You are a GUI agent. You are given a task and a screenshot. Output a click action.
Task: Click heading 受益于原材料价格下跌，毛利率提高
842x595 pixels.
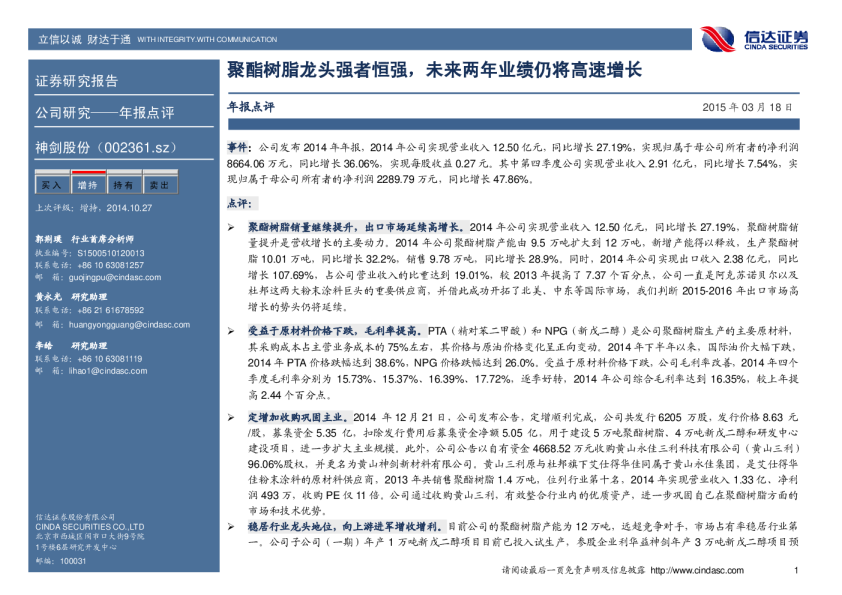pyautogui.click(x=336, y=331)
